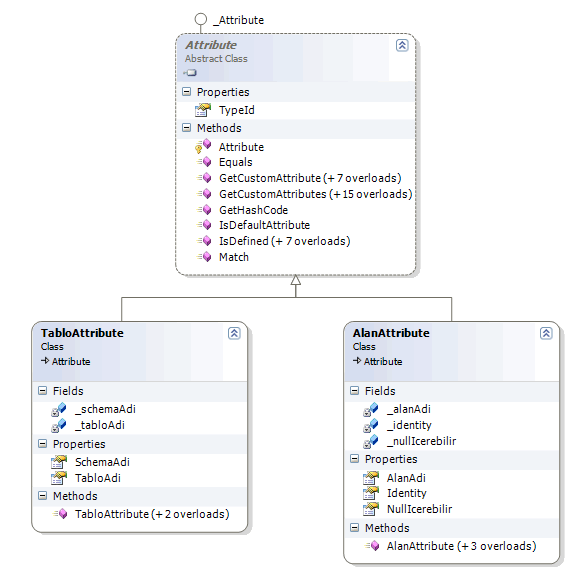Collapse Properties section in TabloAttribute
The width and height of the screenshot is (578, 578).
(43, 444)
